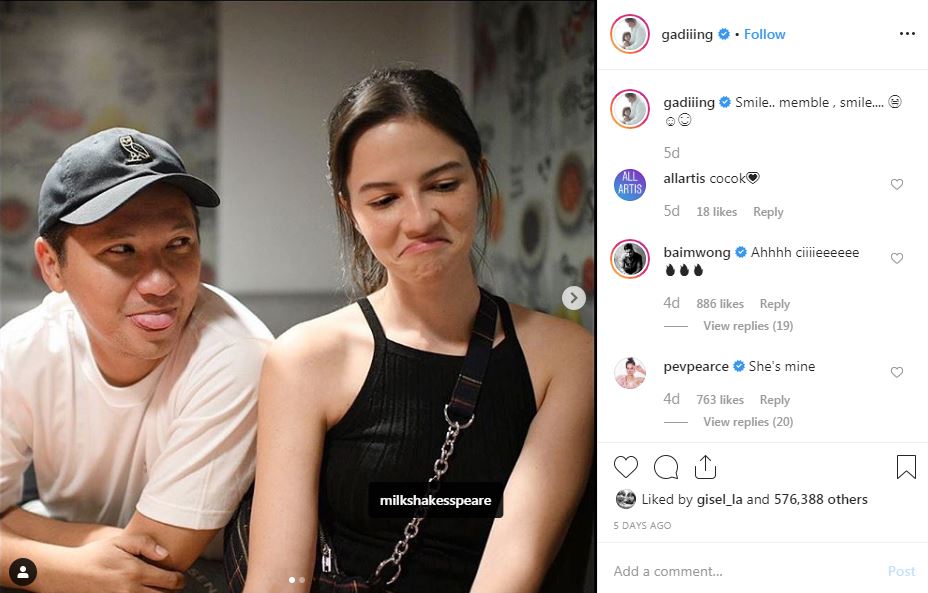Expand View replies (19)
The image size is (928, 593).
click(x=748, y=325)
